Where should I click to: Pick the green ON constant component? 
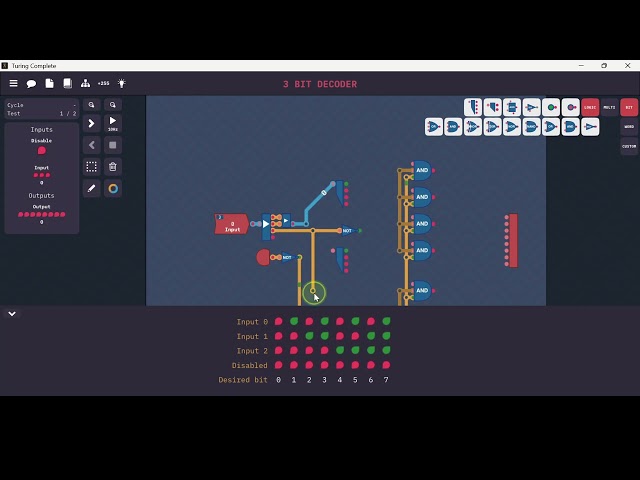[x=551, y=107]
